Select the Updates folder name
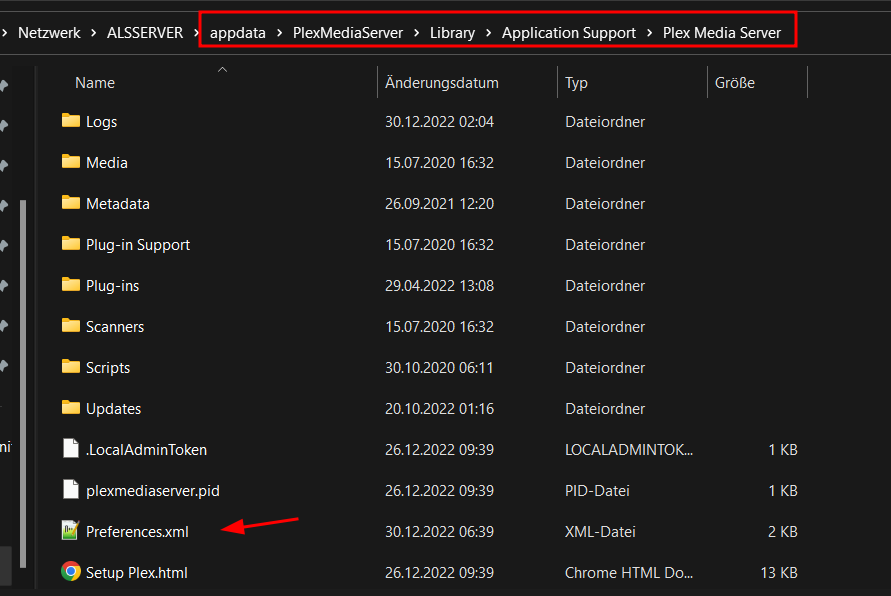This screenshot has width=891, height=596. tap(113, 409)
